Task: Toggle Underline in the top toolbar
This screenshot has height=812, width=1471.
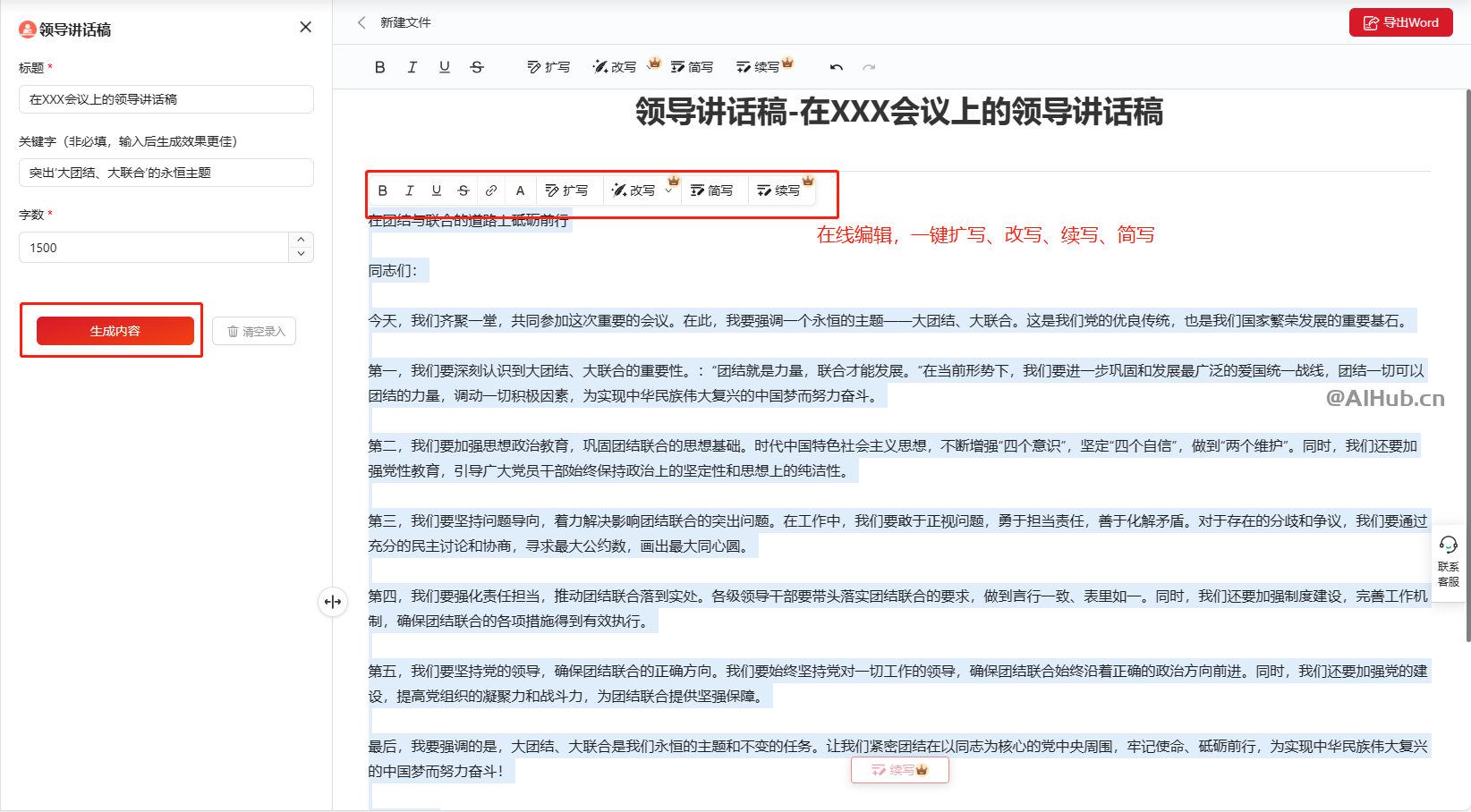Action: pyautogui.click(x=445, y=67)
